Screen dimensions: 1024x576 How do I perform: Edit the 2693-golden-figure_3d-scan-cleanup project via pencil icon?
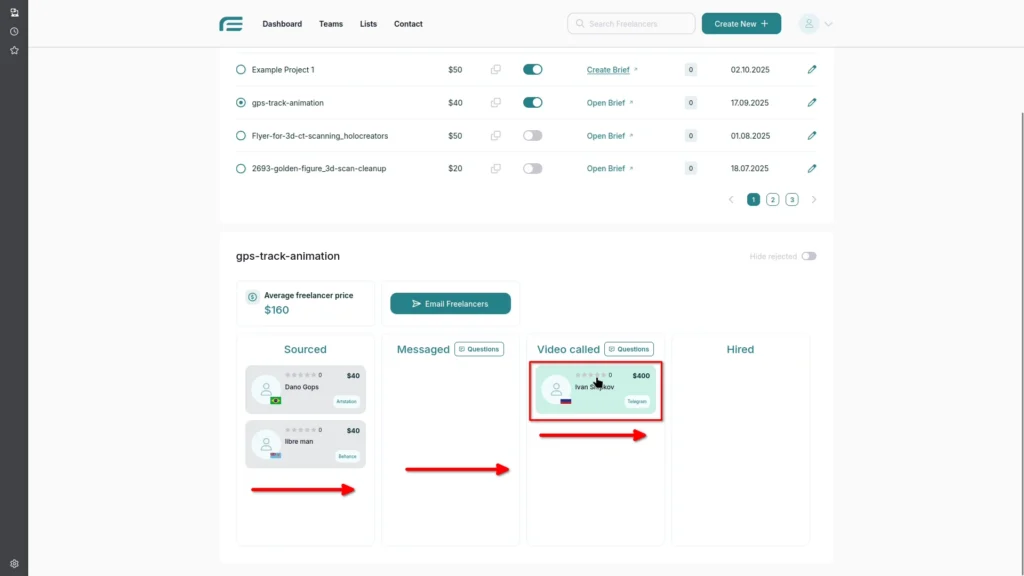(812, 168)
